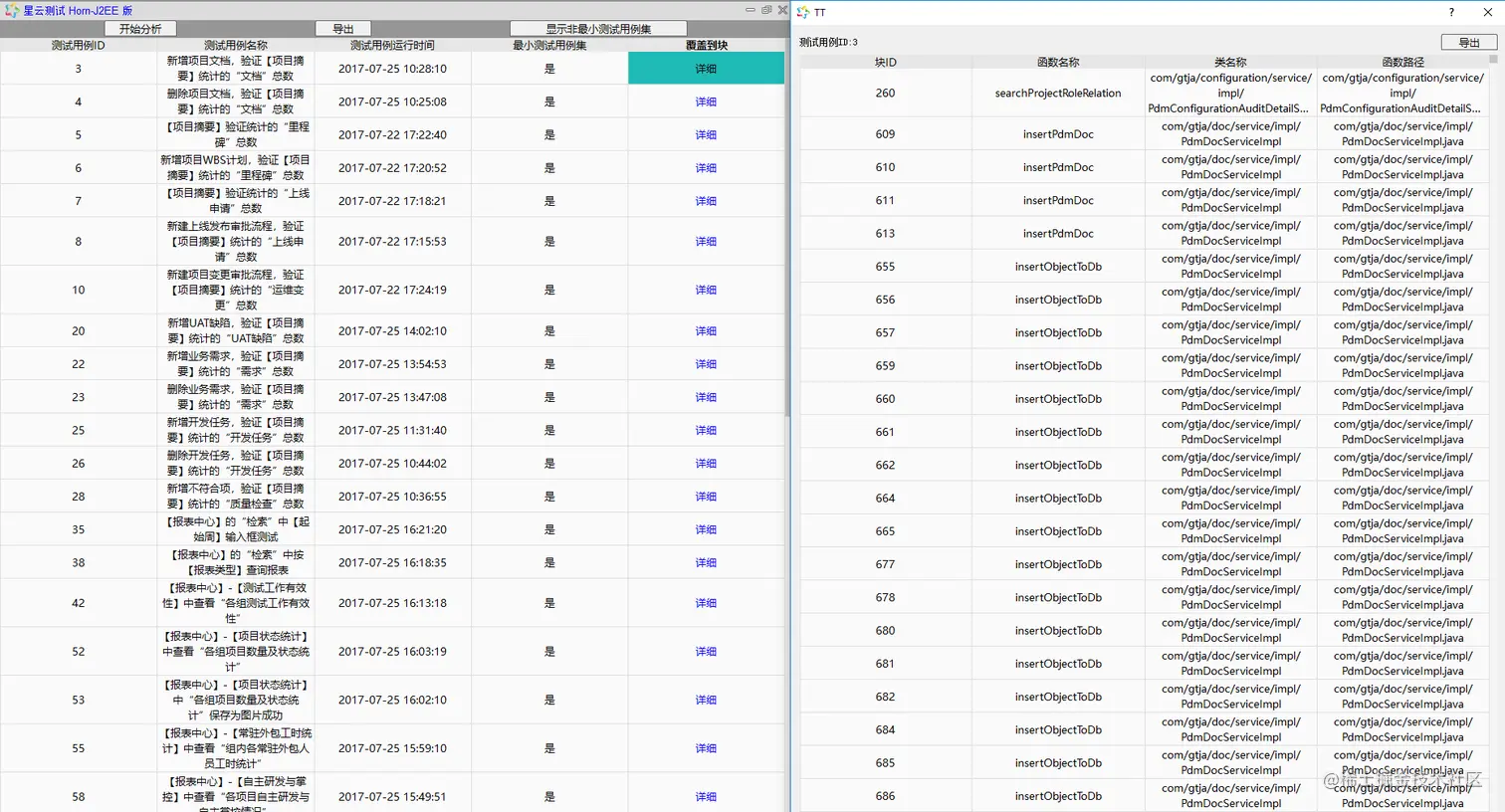The width and height of the screenshot is (1505, 812).
Task: Open the 详细 link for test case 10
Action: (706, 290)
